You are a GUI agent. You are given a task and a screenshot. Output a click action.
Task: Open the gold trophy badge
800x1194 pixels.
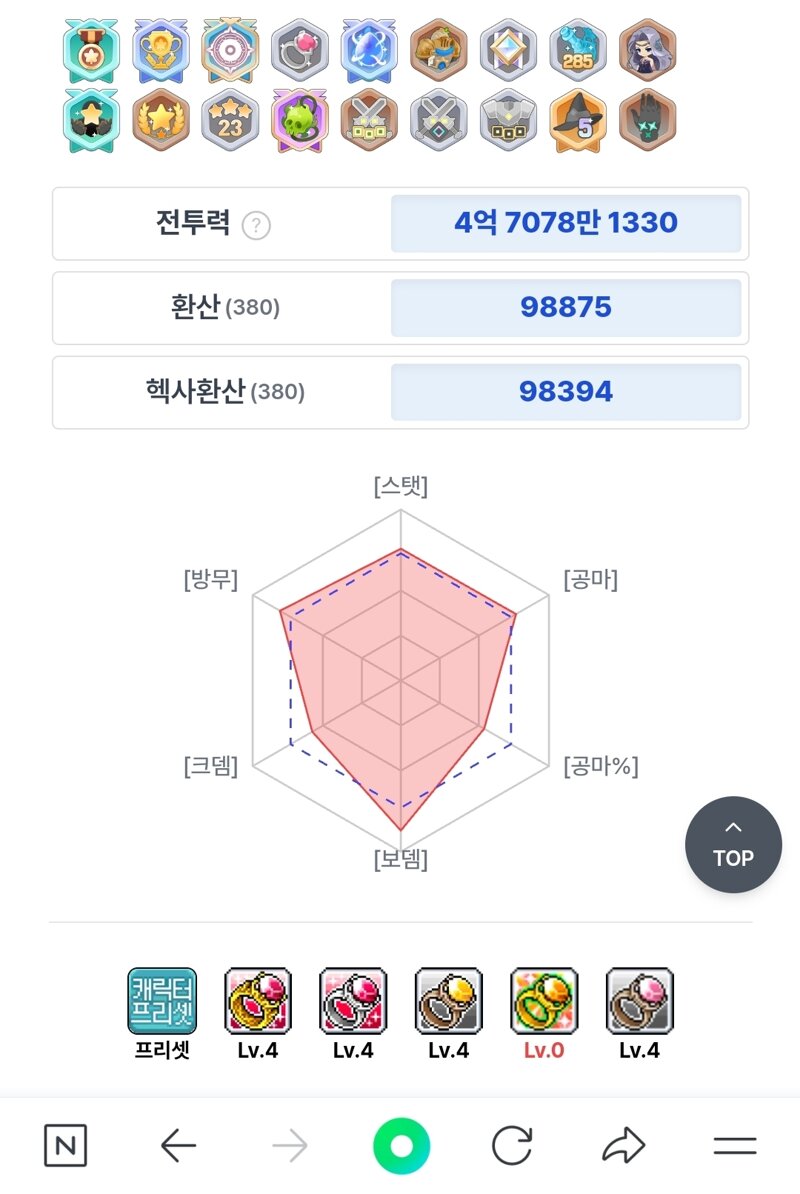[x=161, y=51]
